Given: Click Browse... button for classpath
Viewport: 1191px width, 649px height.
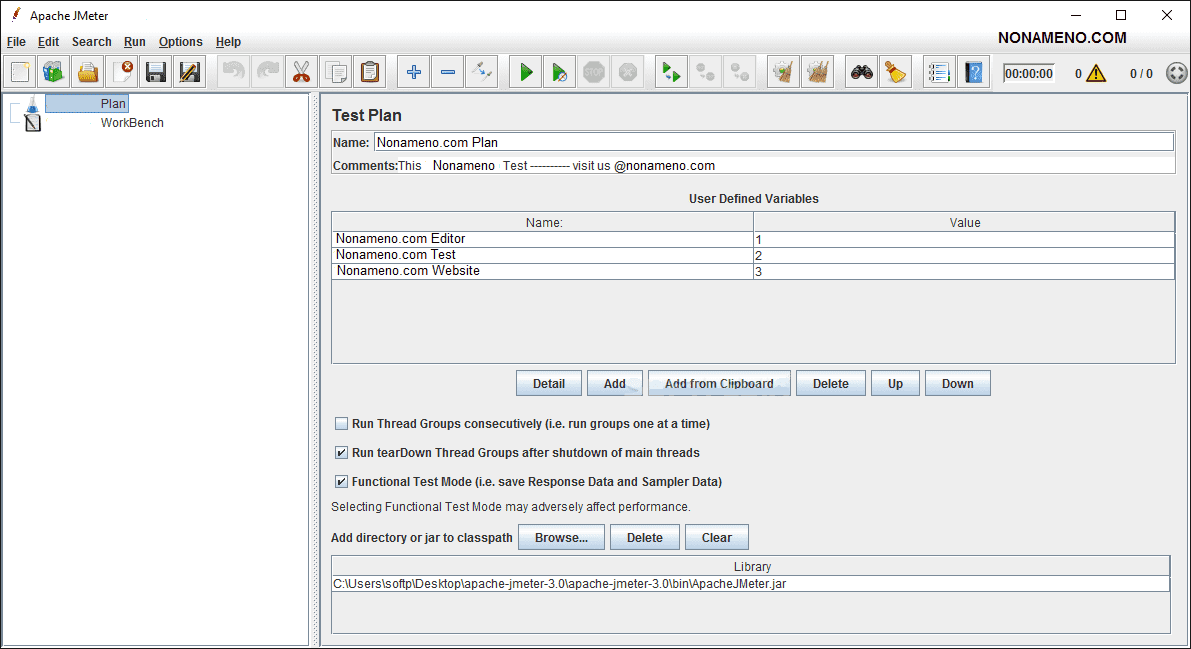Looking at the screenshot, I should [x=561, y=538].
